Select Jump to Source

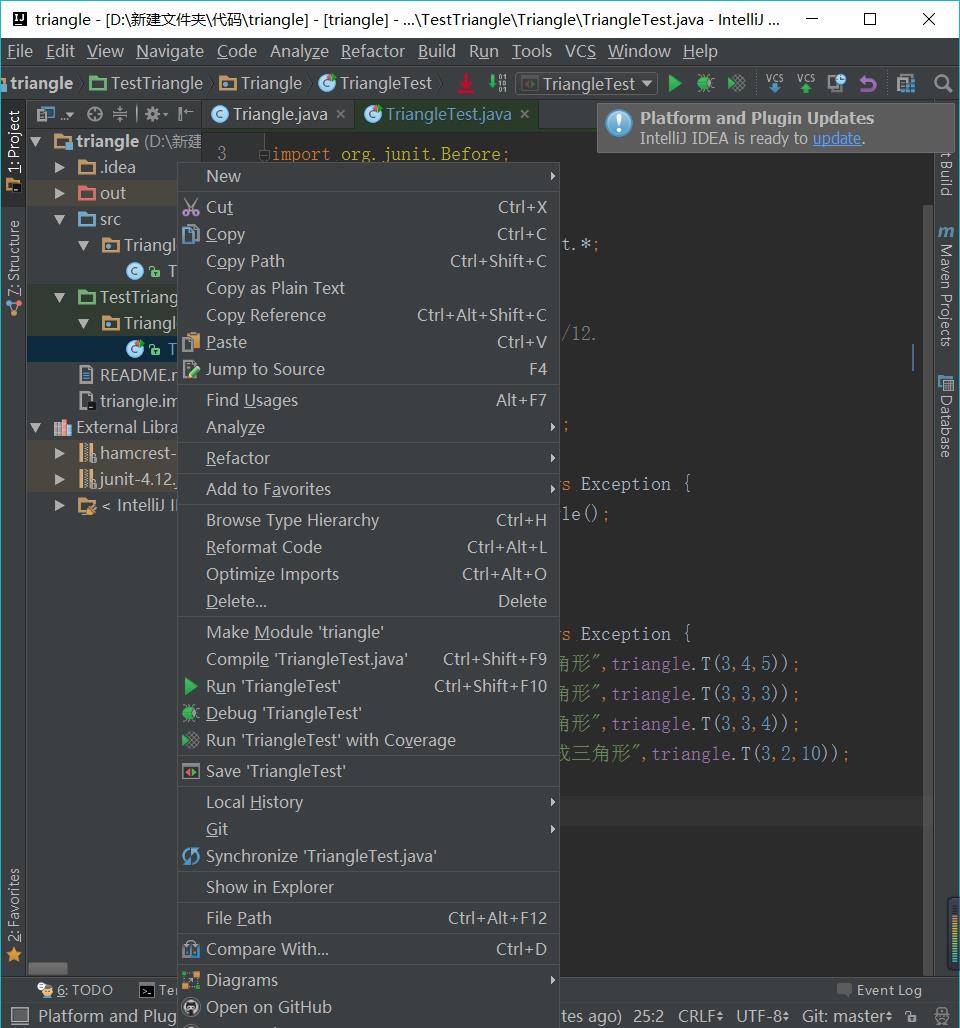(x=369, y=369)
